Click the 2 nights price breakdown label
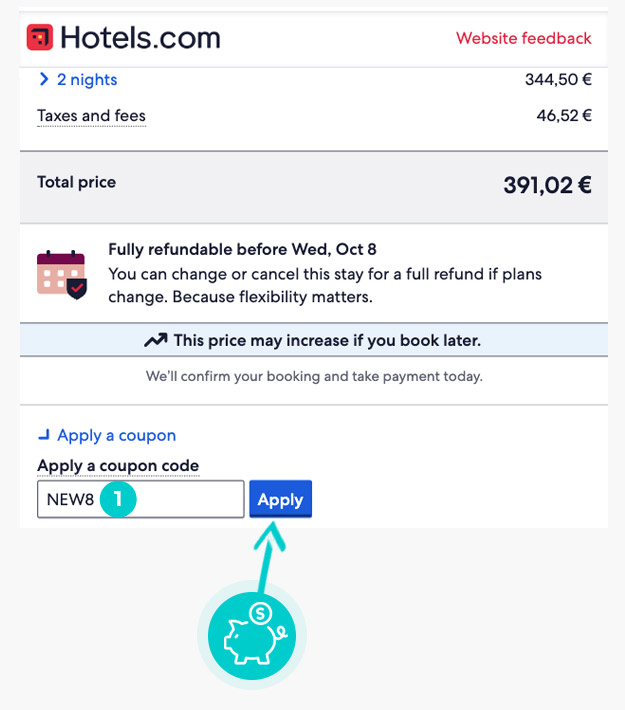Screen dimensions: 625x710 click(x=87, y=79)
